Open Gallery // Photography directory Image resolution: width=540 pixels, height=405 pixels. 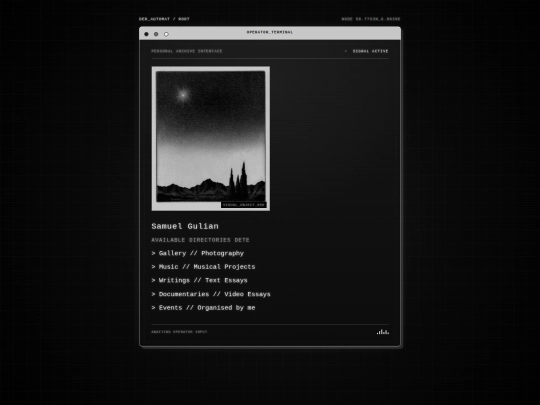click(x=197, y=253)
